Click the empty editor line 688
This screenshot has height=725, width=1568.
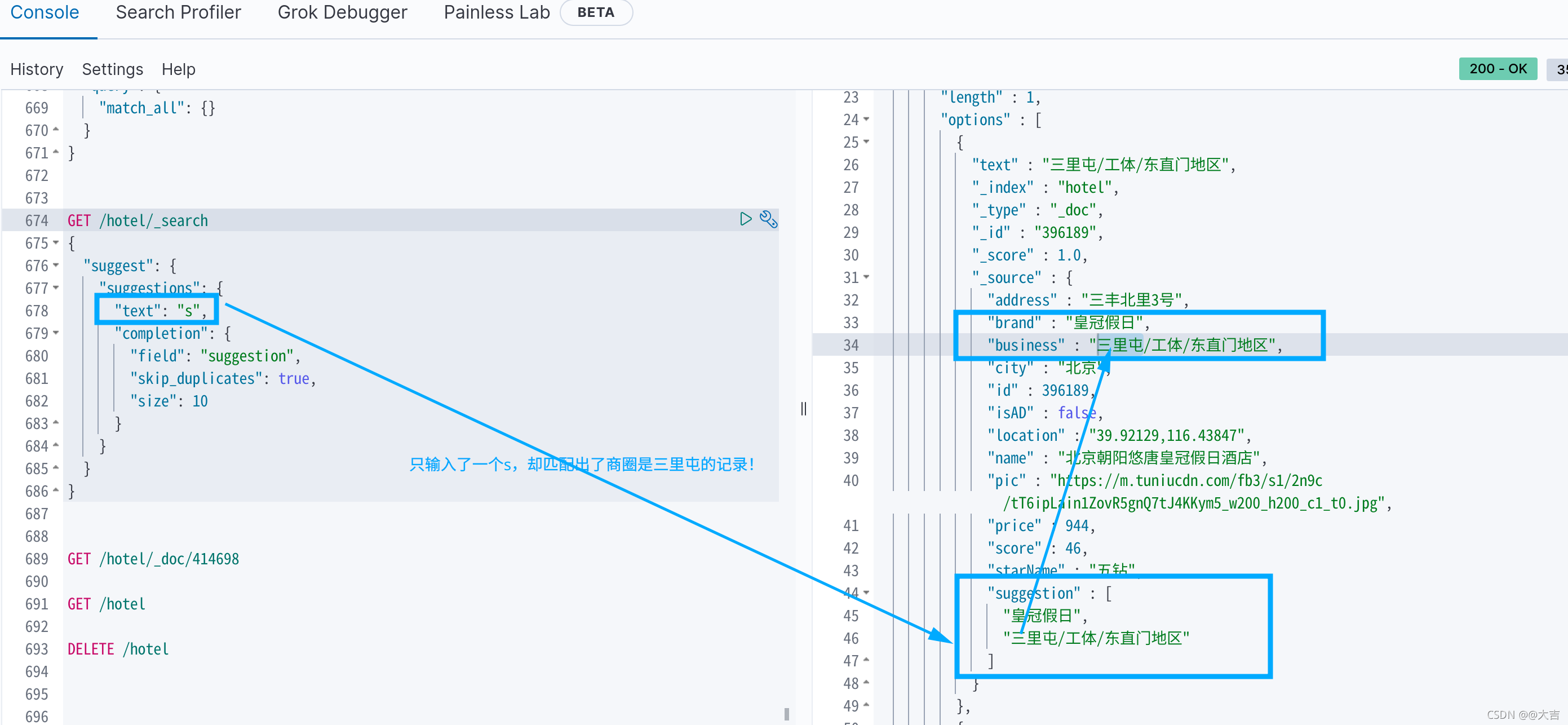420,536
